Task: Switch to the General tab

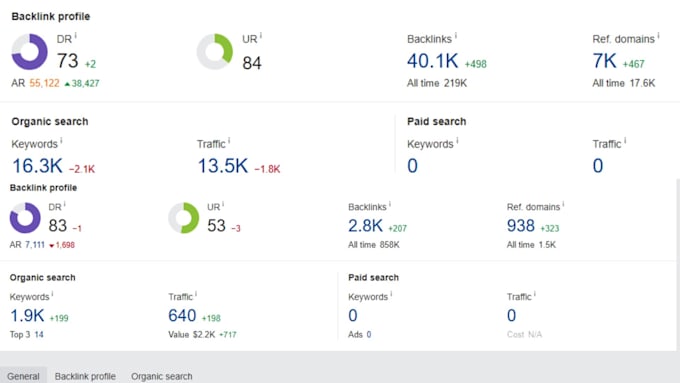Action: [23, 376]
